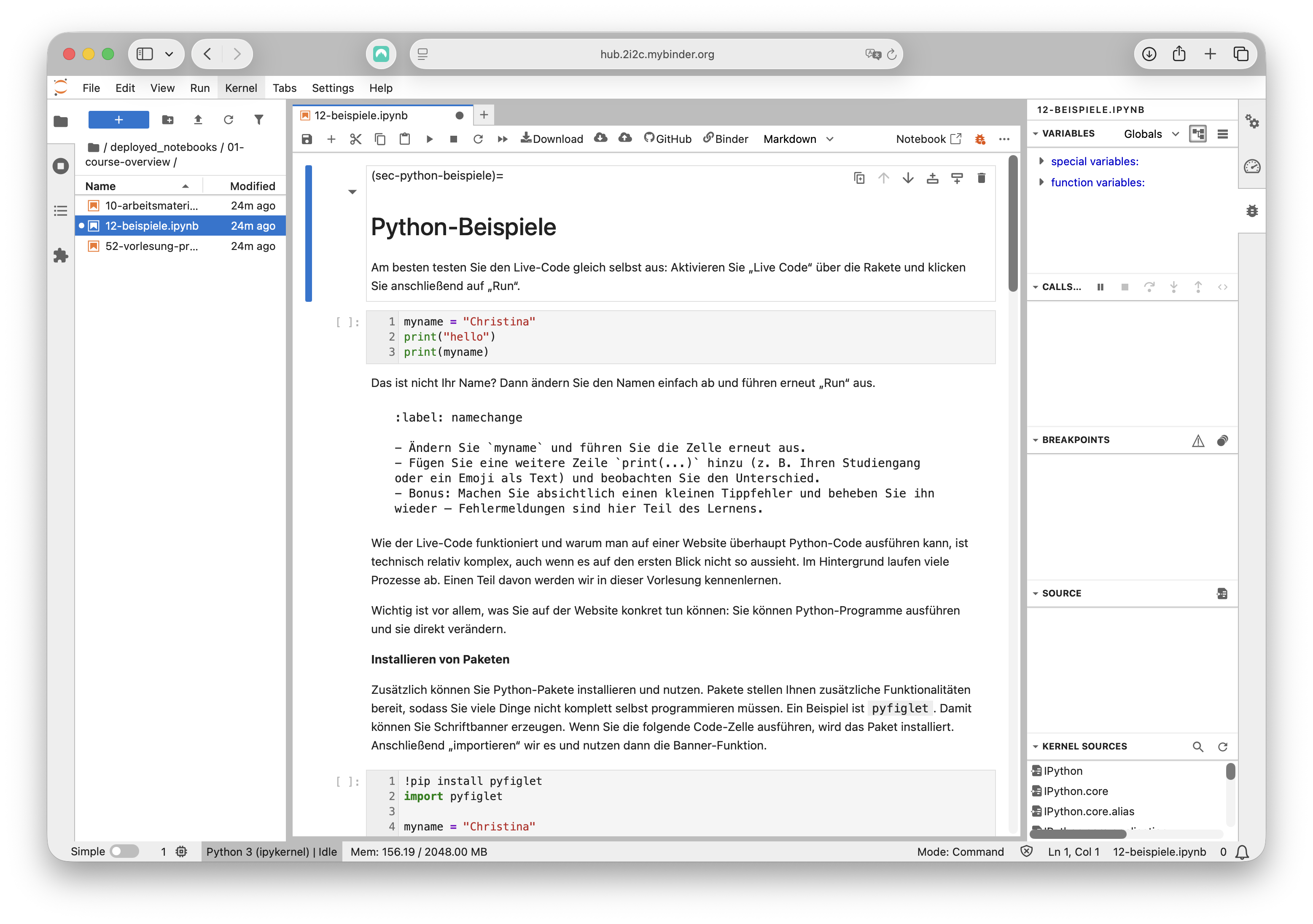
Task: Expand the special variables tree
Action: [1041, 161]
